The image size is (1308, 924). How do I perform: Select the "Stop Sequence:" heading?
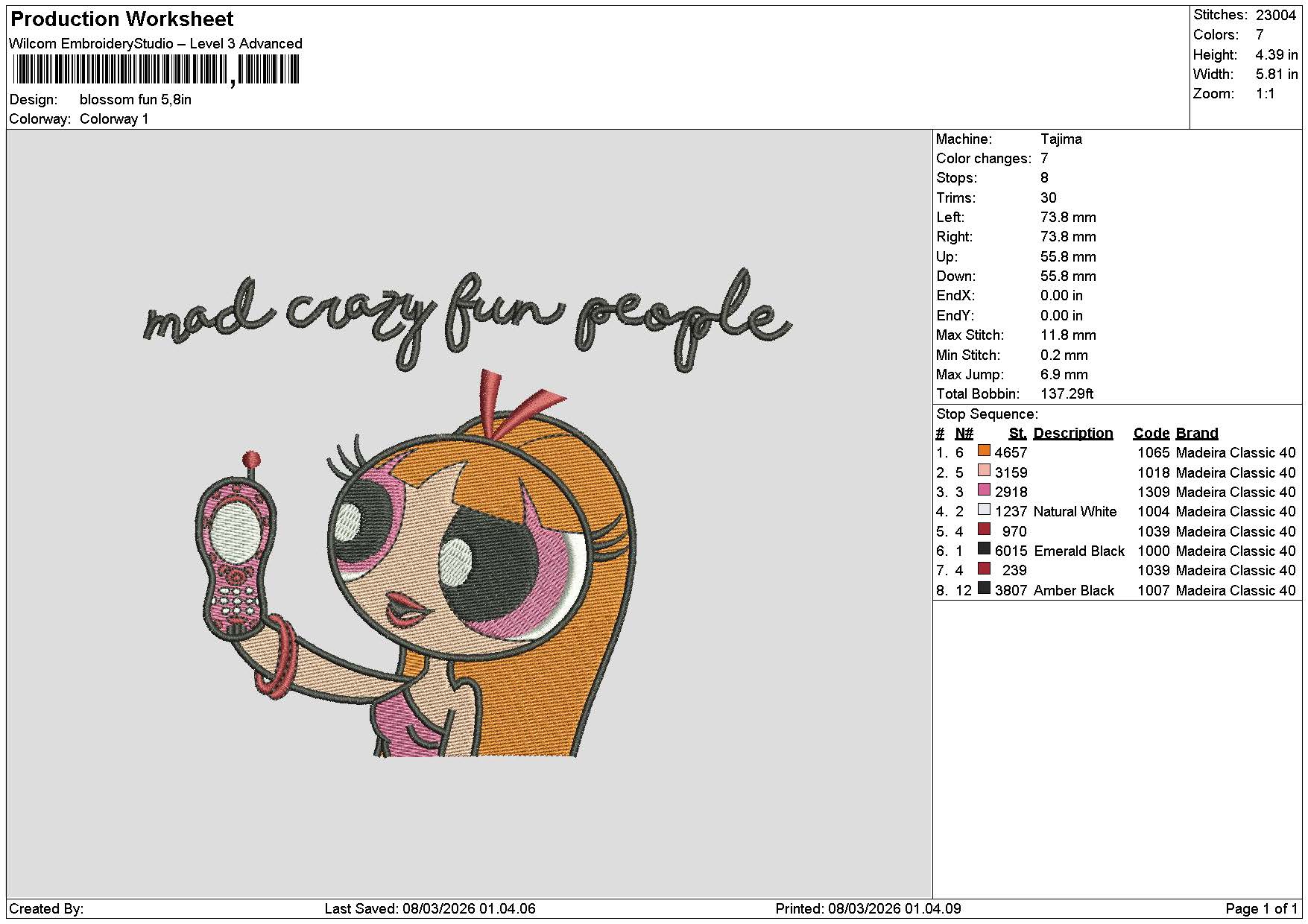(987, 414)
